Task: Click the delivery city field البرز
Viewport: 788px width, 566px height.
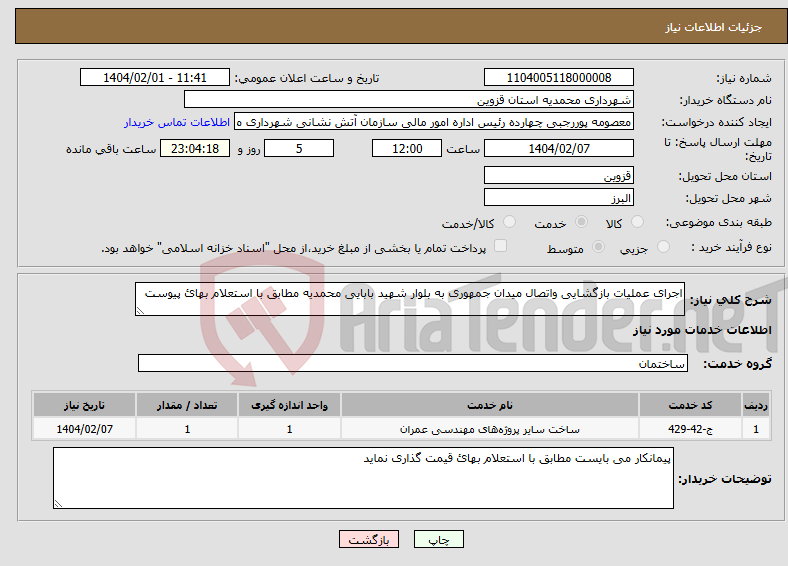Action: 559,197
